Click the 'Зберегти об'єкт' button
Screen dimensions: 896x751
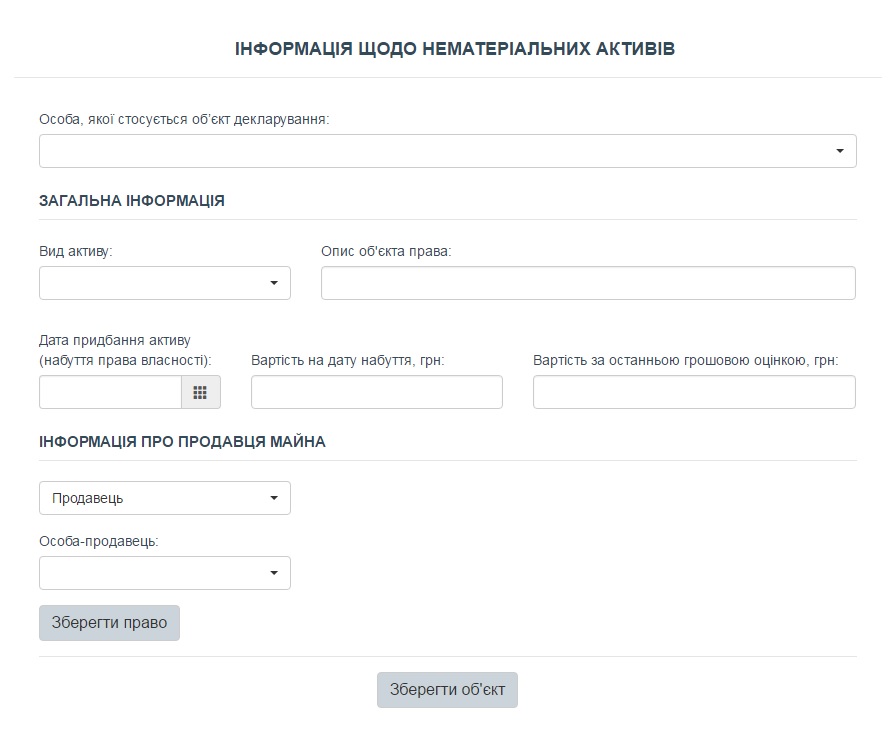pyautogui.click(x=447, y=690)
